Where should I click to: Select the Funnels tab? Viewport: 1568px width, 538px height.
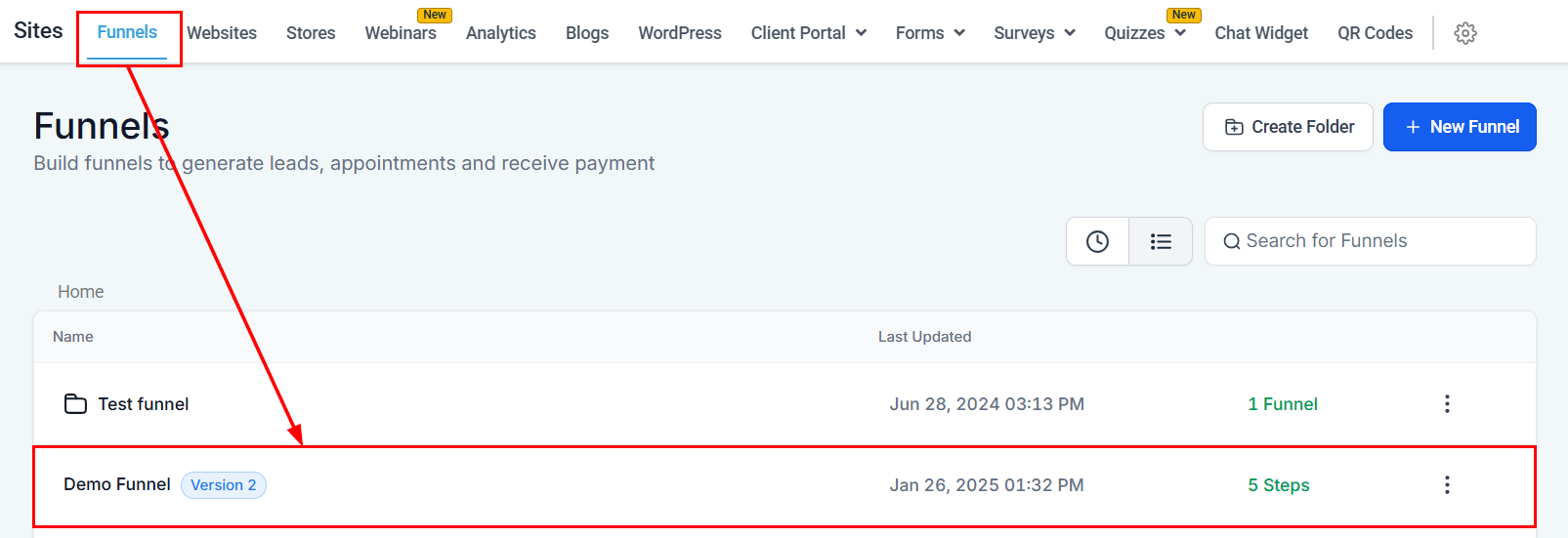[127, 32]
